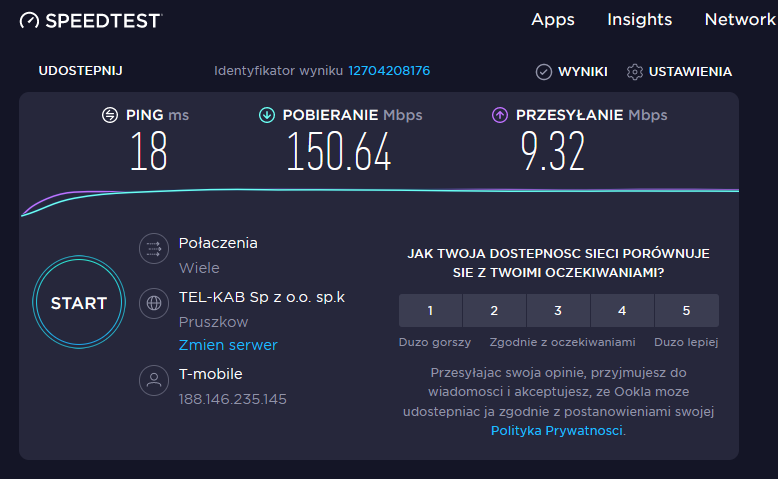Open the Apps menu item
This screenshot has width=778, height=479.
tap(553, 19)
